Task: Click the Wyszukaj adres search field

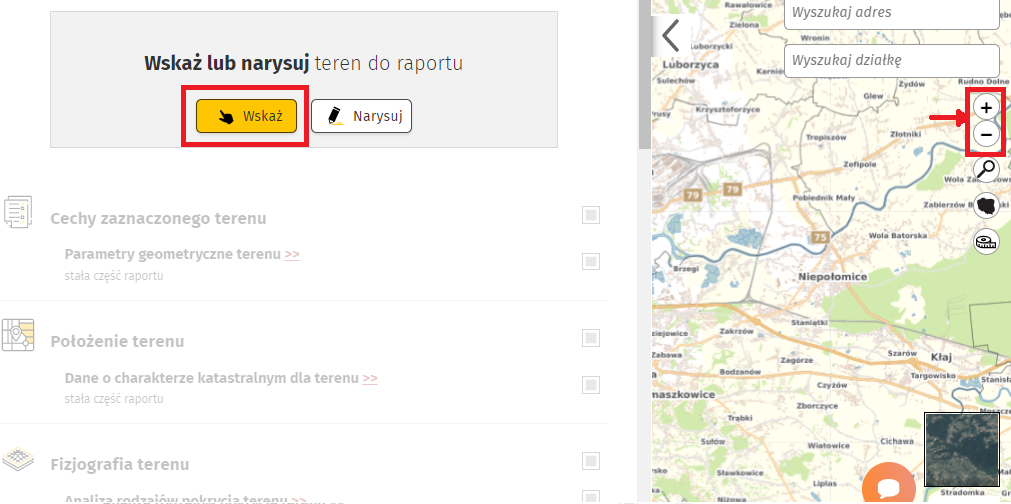Action: point(891,13)
